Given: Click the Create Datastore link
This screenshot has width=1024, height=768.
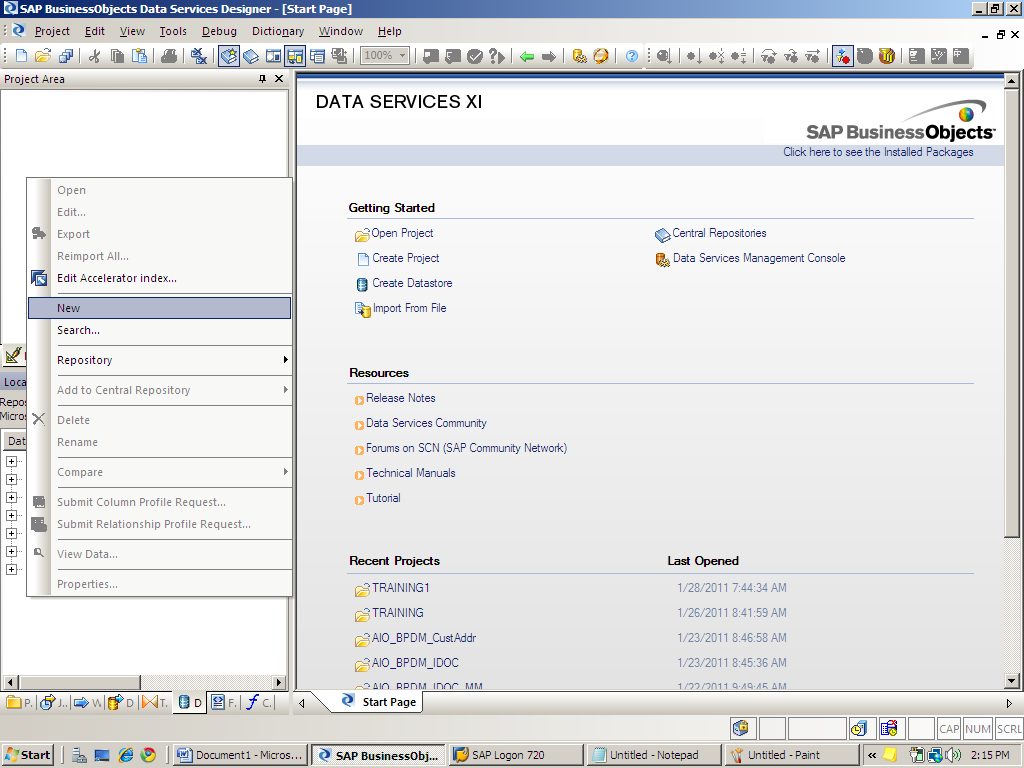Looking at the screenshot, I should click(412, 283).
